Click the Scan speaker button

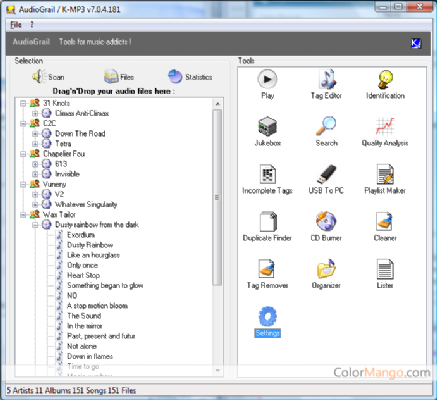click(x=48, y=77)
